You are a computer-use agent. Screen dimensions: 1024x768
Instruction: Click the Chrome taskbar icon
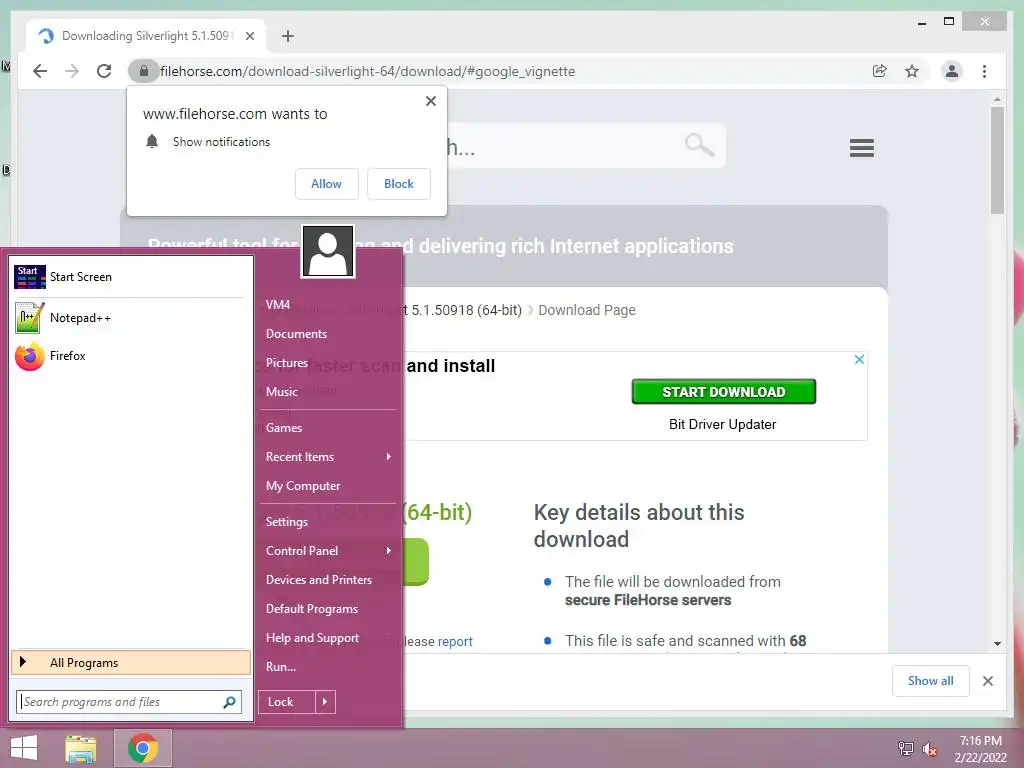click(x=143, y=748)
